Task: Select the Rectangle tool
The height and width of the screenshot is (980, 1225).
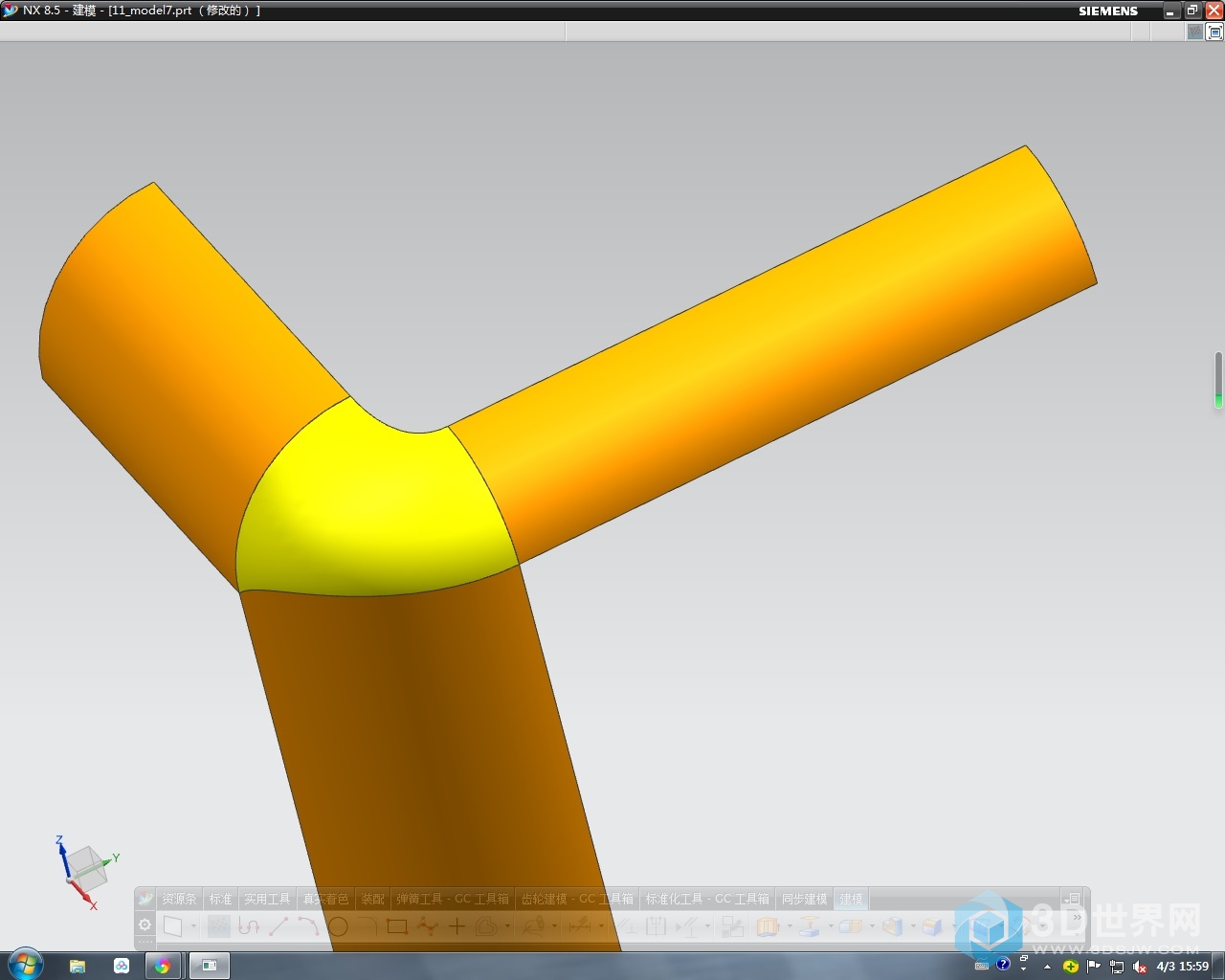Action: pos(397,925)
